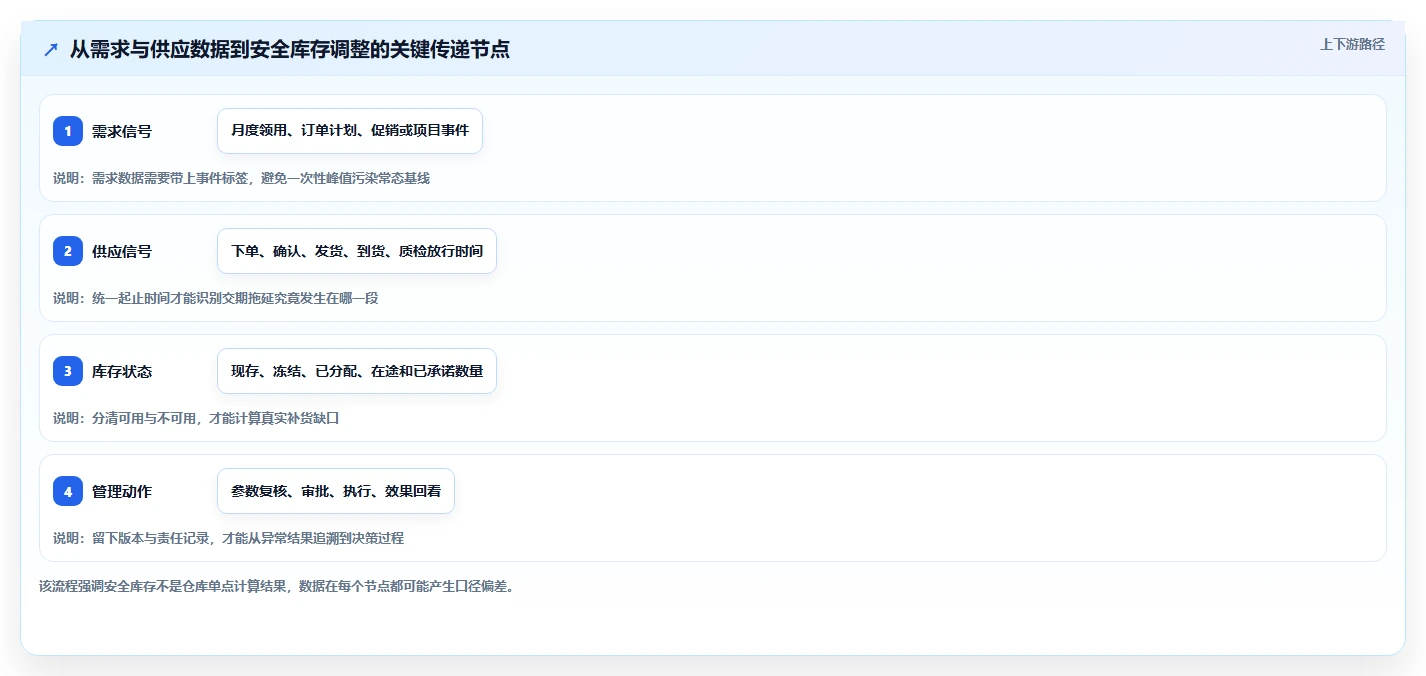Click the 需求信号 heading

pyautogui.click(x=122, y=131)
